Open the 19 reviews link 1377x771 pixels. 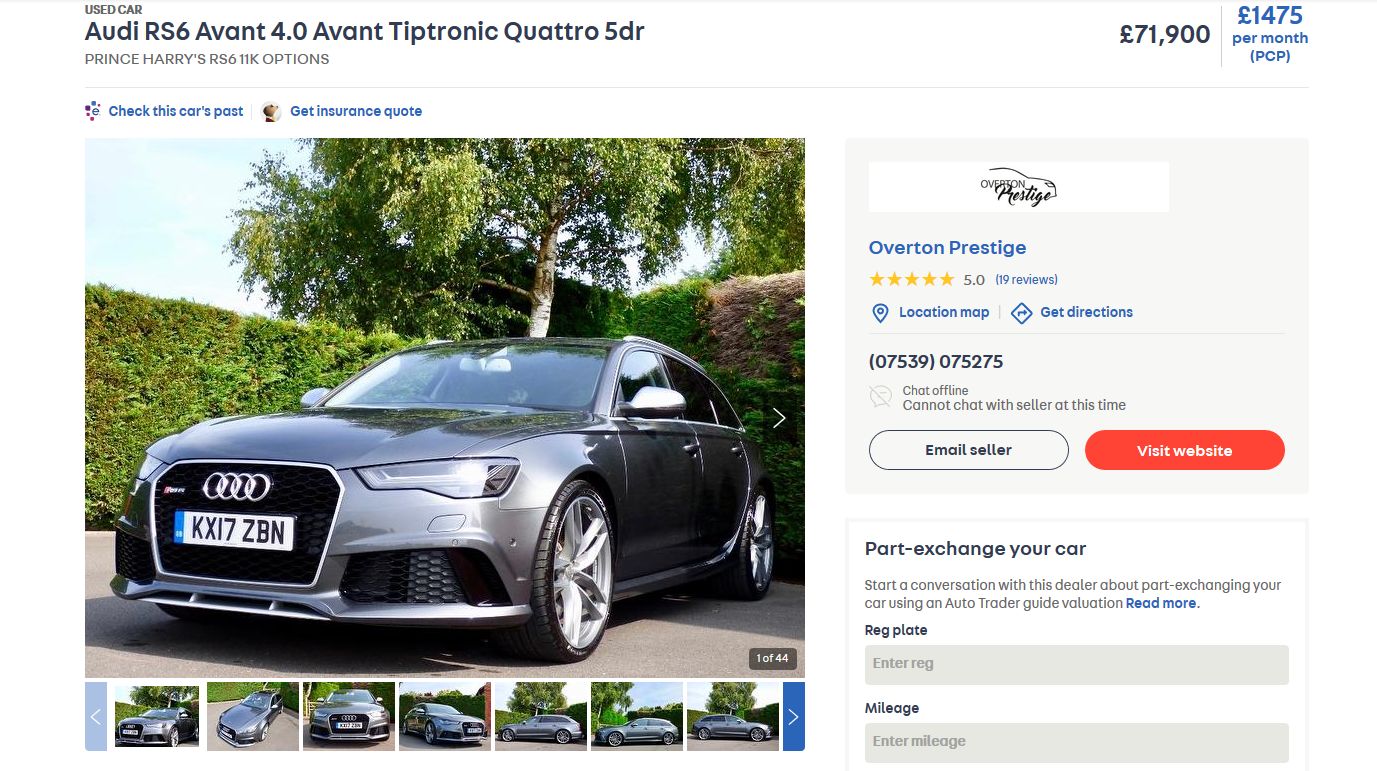click(1026, 280)
